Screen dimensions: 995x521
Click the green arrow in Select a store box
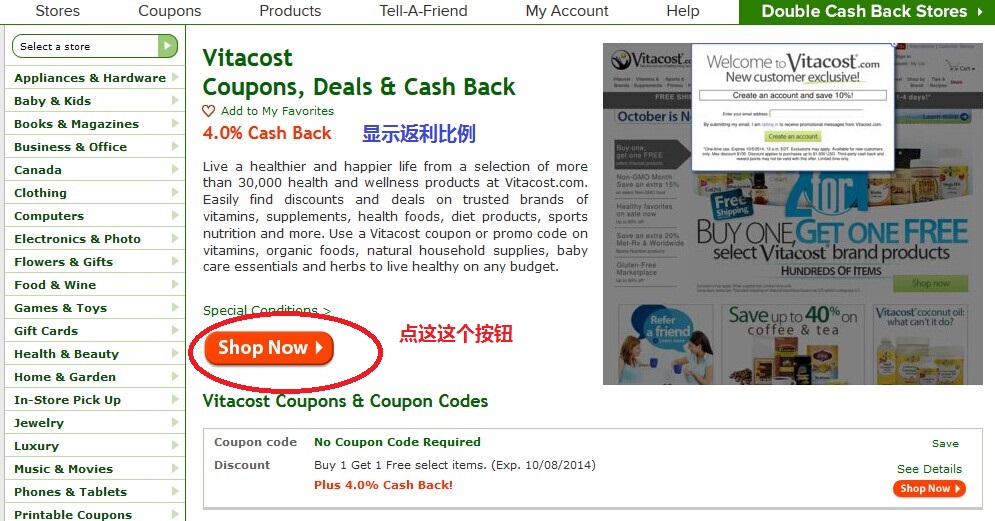tap(168, 46)
